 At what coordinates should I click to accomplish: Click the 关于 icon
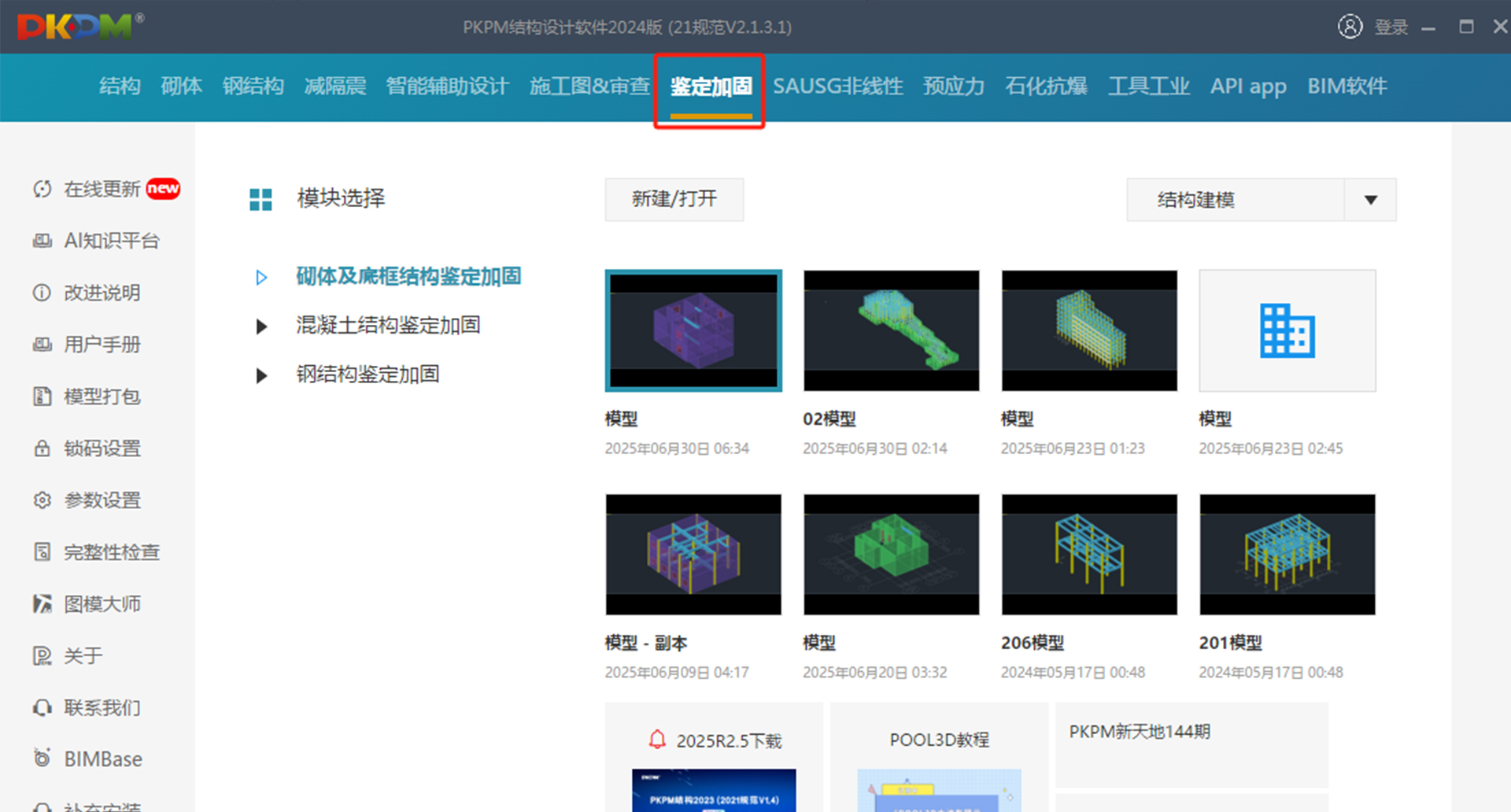coord(42,655)
